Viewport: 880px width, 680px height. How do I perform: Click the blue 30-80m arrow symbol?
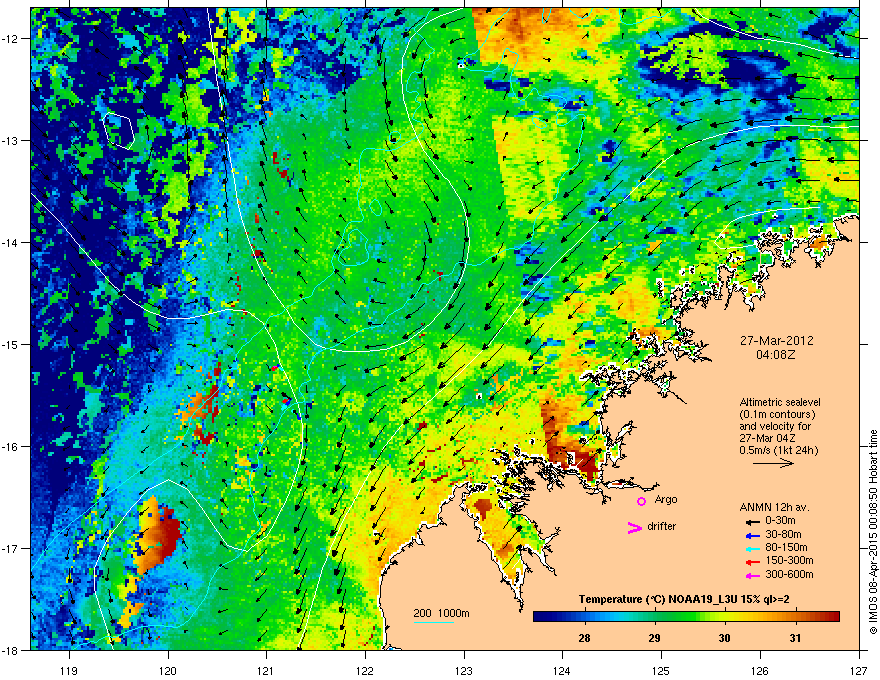(x=752, y=535)
